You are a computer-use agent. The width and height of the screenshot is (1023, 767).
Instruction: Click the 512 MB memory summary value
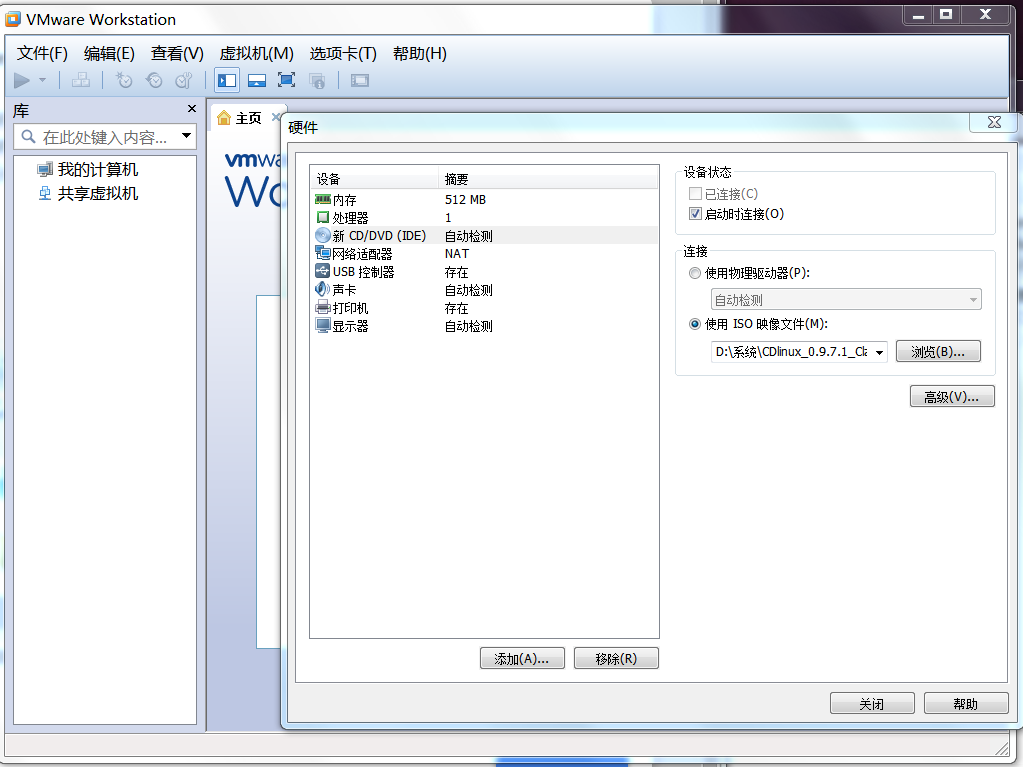pyautogui.click(x=465, y=200)
